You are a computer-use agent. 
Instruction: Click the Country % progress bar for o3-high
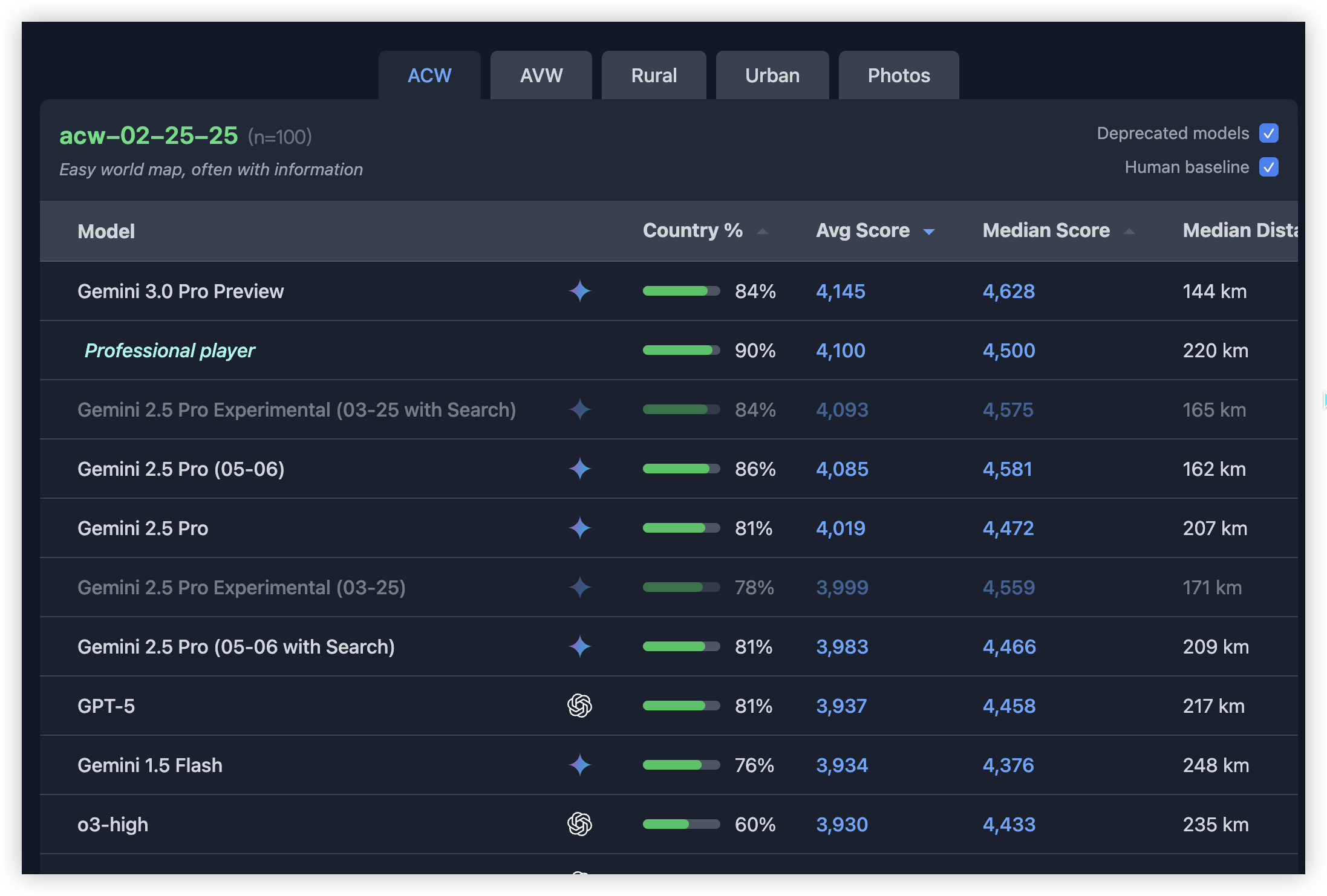(681, 824)
